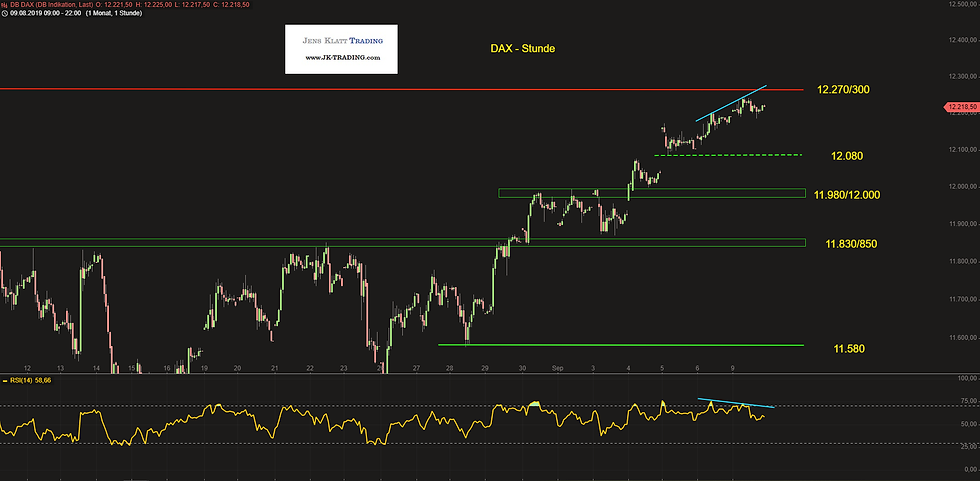Click the Sep label on the date axis
The width and height of the screenshot is (980, 481).
click(x=558, y=369)
